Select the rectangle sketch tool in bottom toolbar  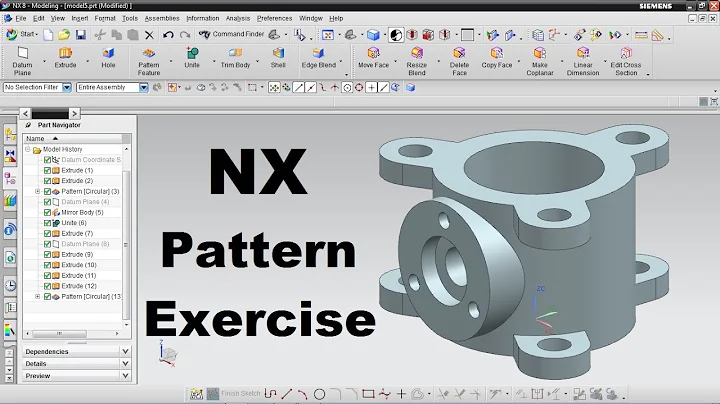tap(368, 394)
